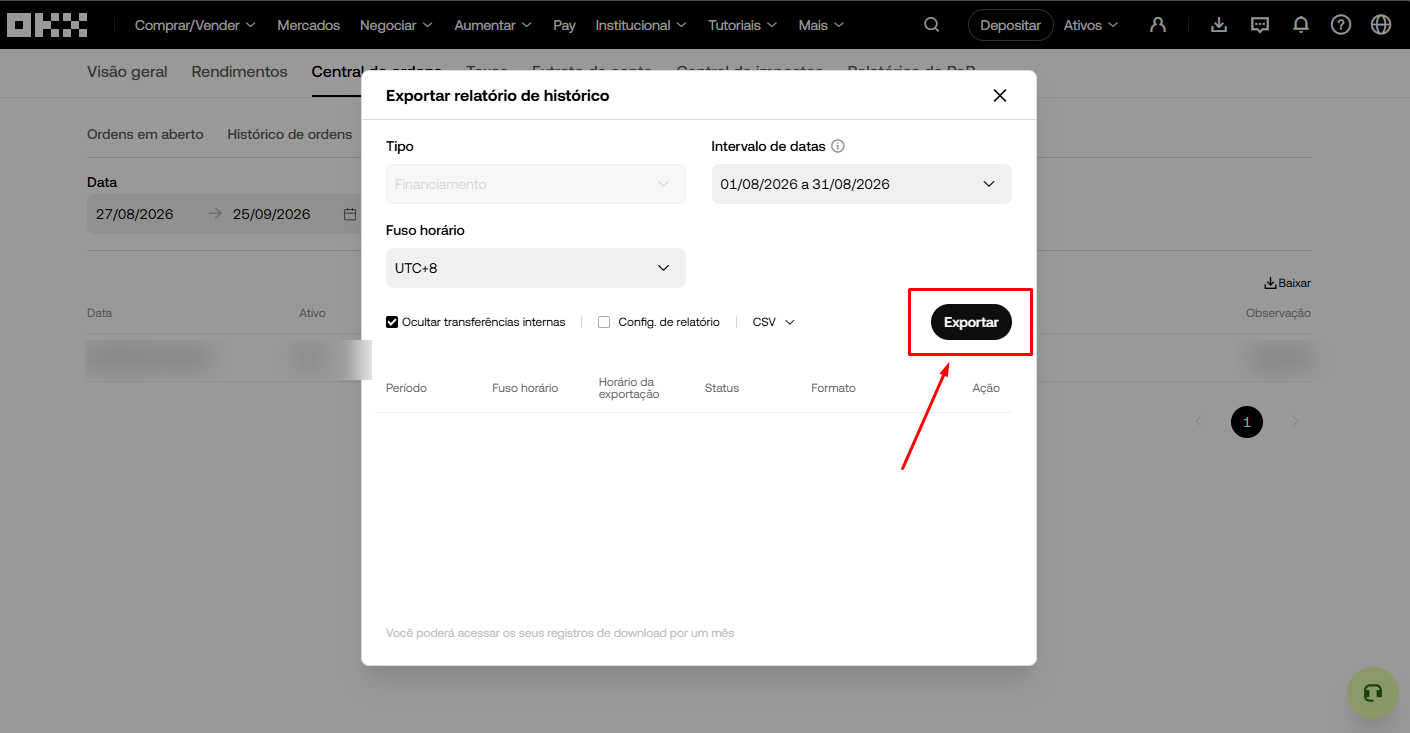Viewport: 1410px width, 733px height.
Task: Click the Exportar button
Action: [971, 322]
